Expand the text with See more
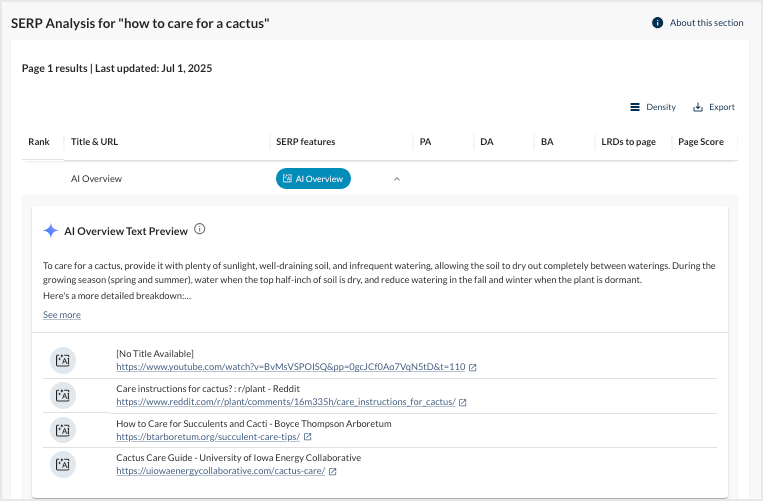 62,315
